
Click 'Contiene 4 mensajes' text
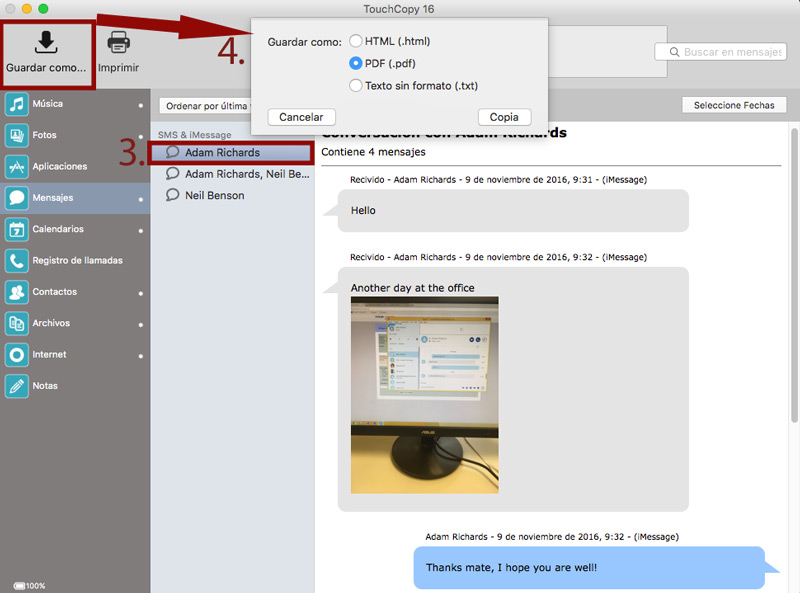point(373,152)
